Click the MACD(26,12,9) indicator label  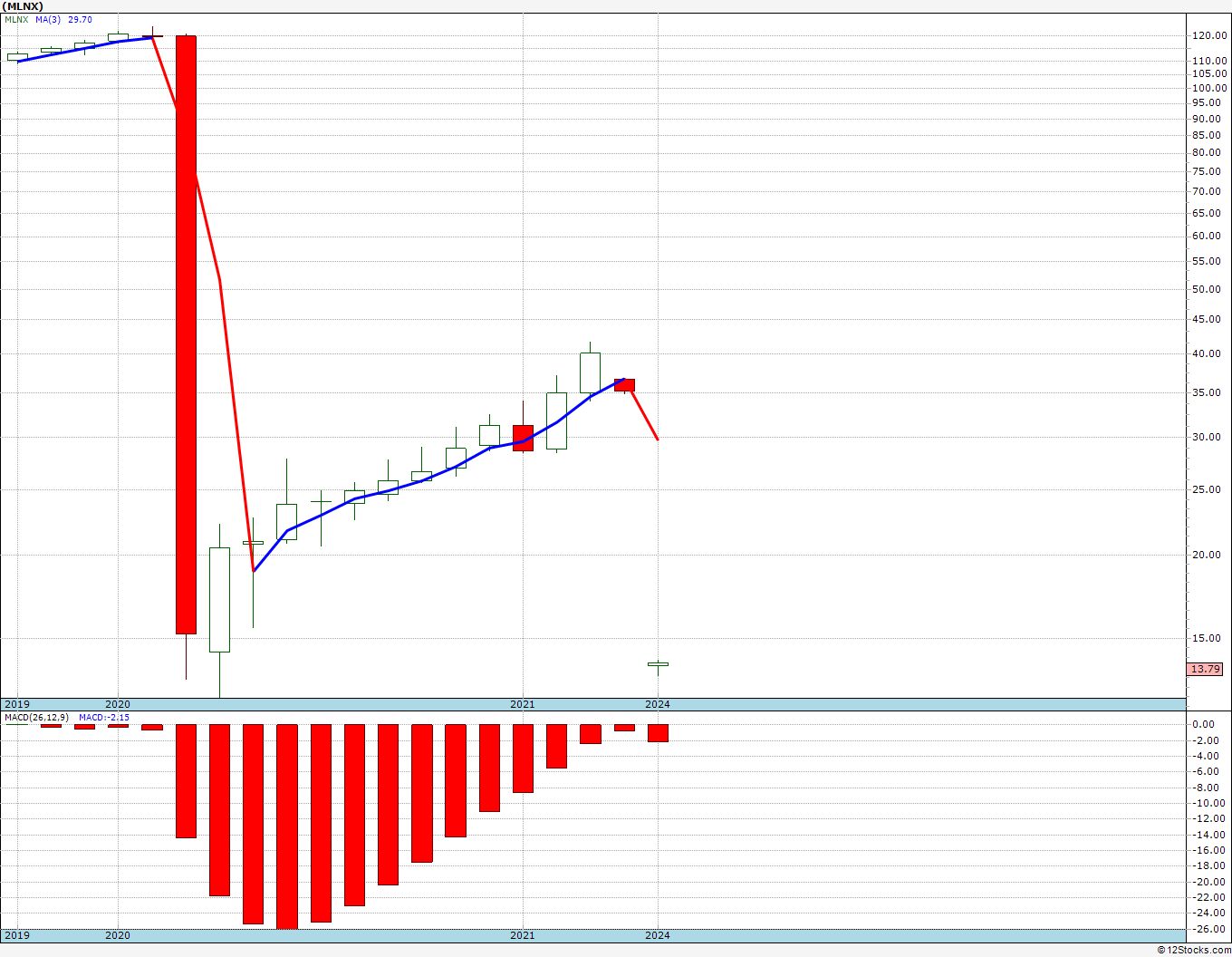[x=36, y=718]
